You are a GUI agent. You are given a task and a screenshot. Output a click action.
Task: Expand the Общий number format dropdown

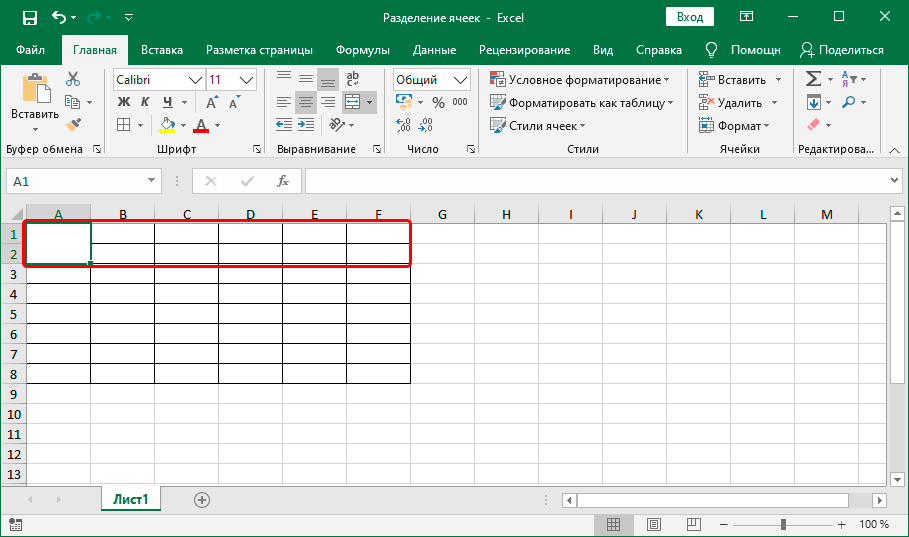[461, 80]
